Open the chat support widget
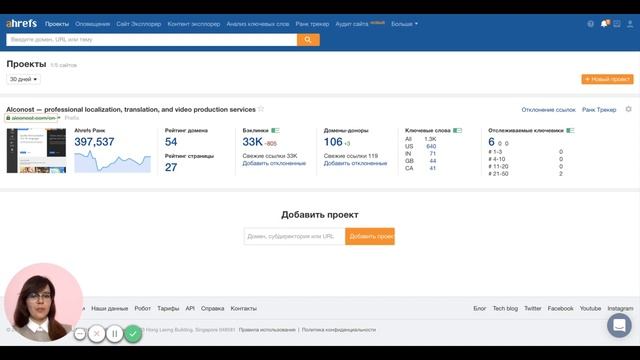Screen dimensions: 640x360 [x=619, y=325]
